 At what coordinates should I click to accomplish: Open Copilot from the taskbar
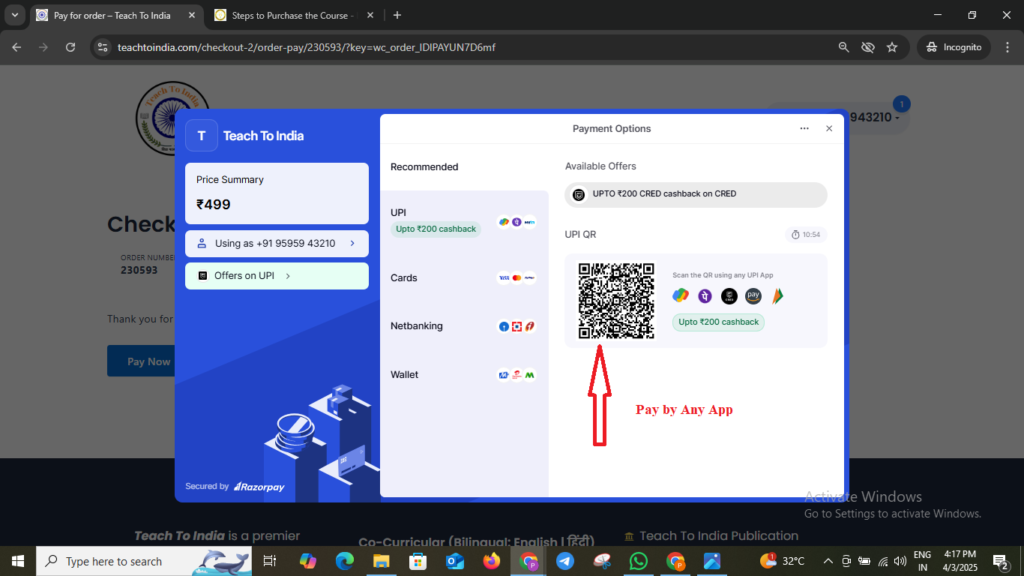pyautogui.click(x=307, y=561)
